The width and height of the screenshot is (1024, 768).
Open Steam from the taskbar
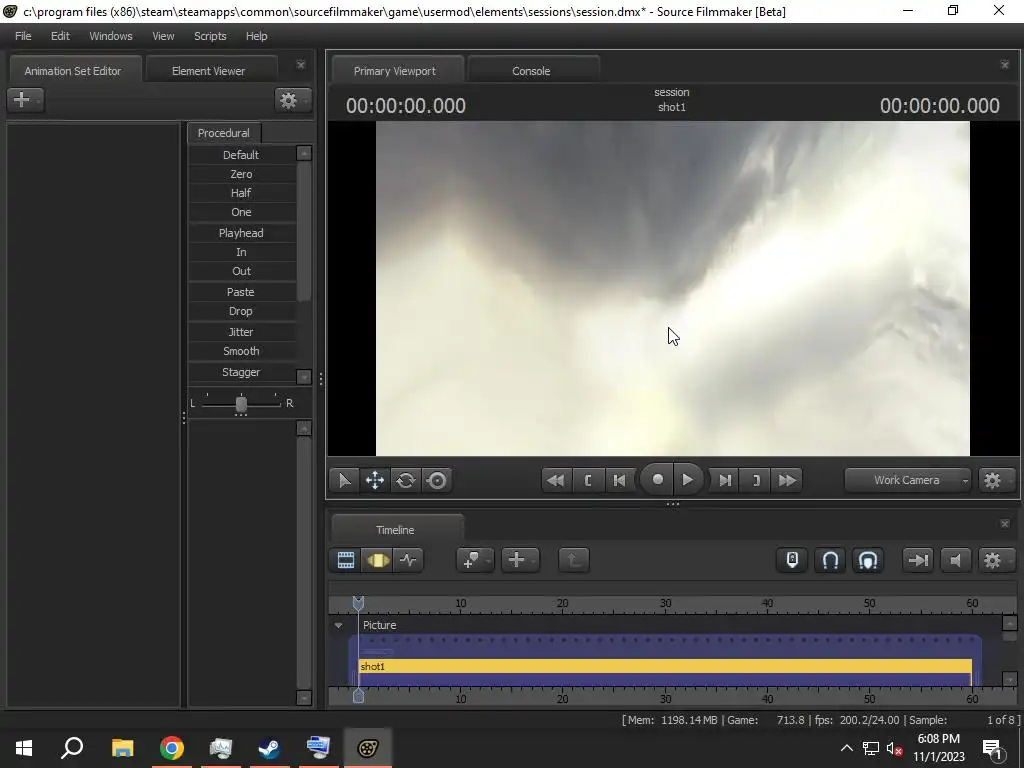(269, 748)
